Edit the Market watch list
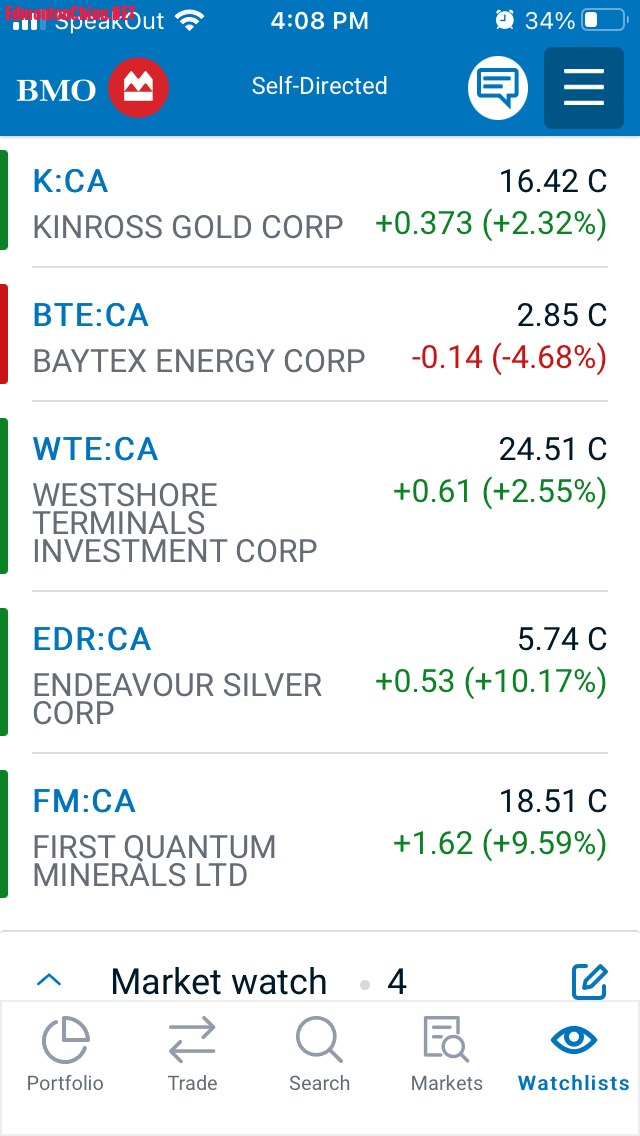This screenshot has width=640, height=1136. click(x=589, y=981)
